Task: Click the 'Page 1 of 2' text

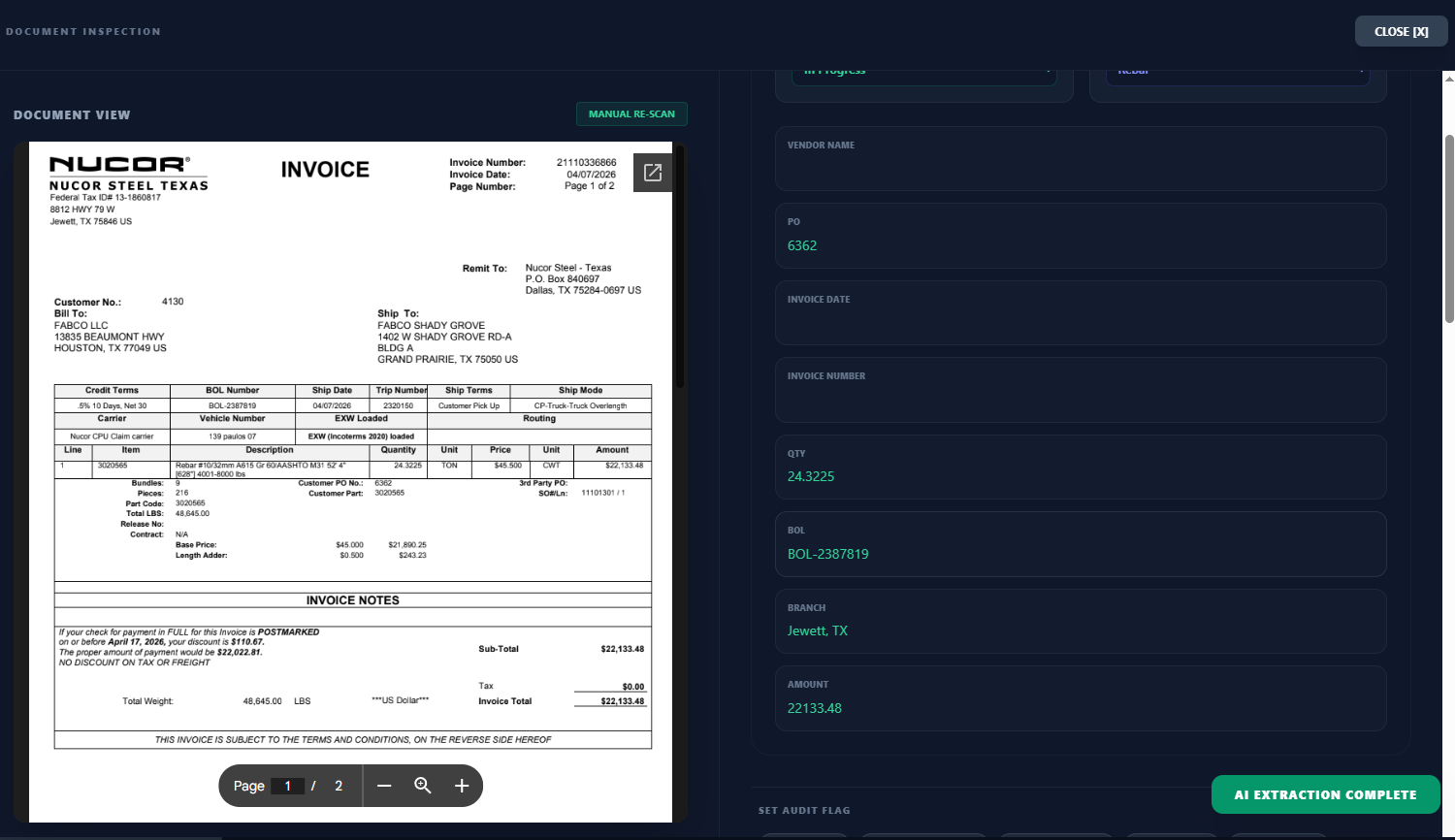Action: pyautogui.click(x=589, y=186)
